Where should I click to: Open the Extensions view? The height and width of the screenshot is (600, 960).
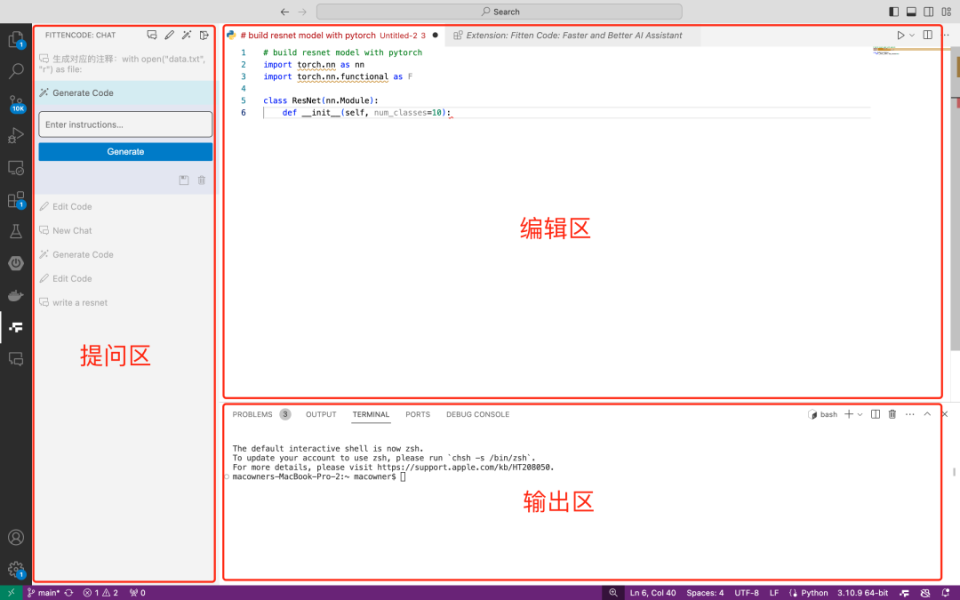click(x=16, y=200)
